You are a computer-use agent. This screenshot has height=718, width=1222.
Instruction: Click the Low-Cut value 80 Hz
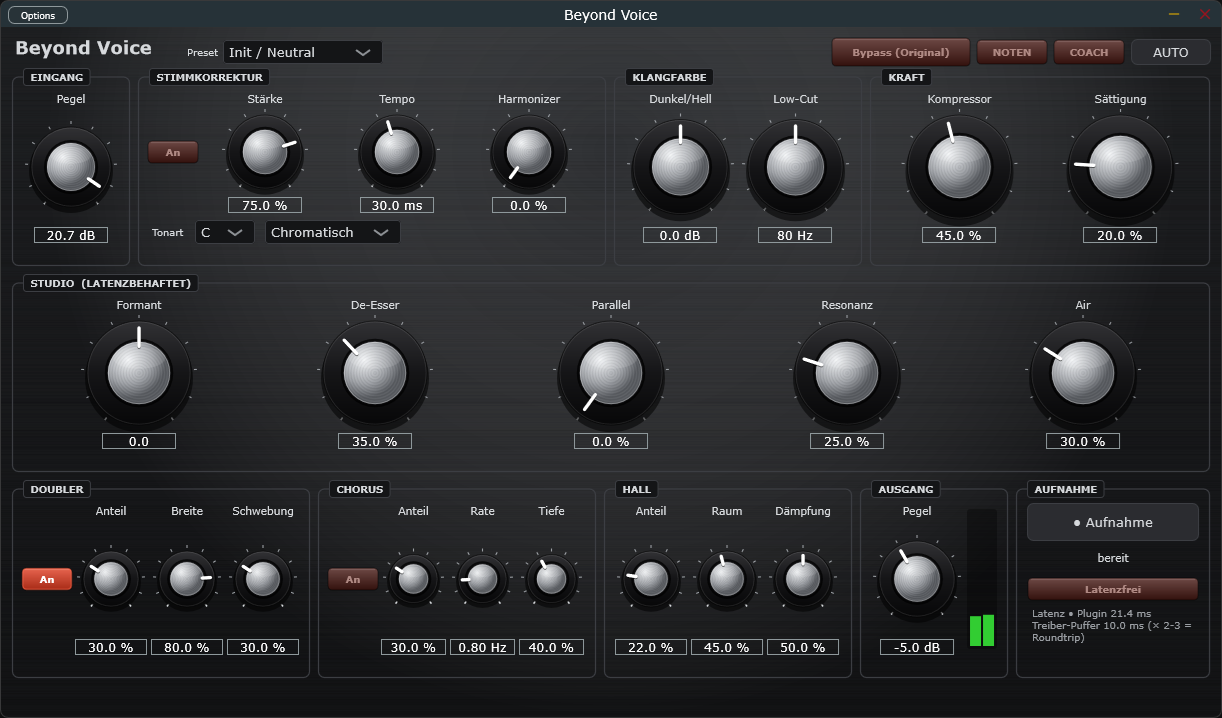(x=796, y=235)
